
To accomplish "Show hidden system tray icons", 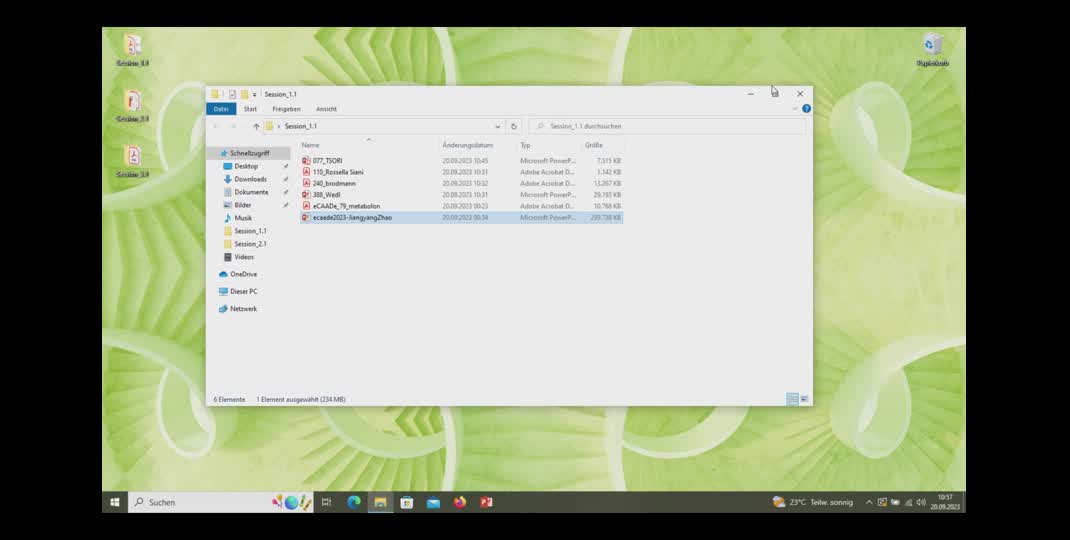I will (x=869, y=502).
